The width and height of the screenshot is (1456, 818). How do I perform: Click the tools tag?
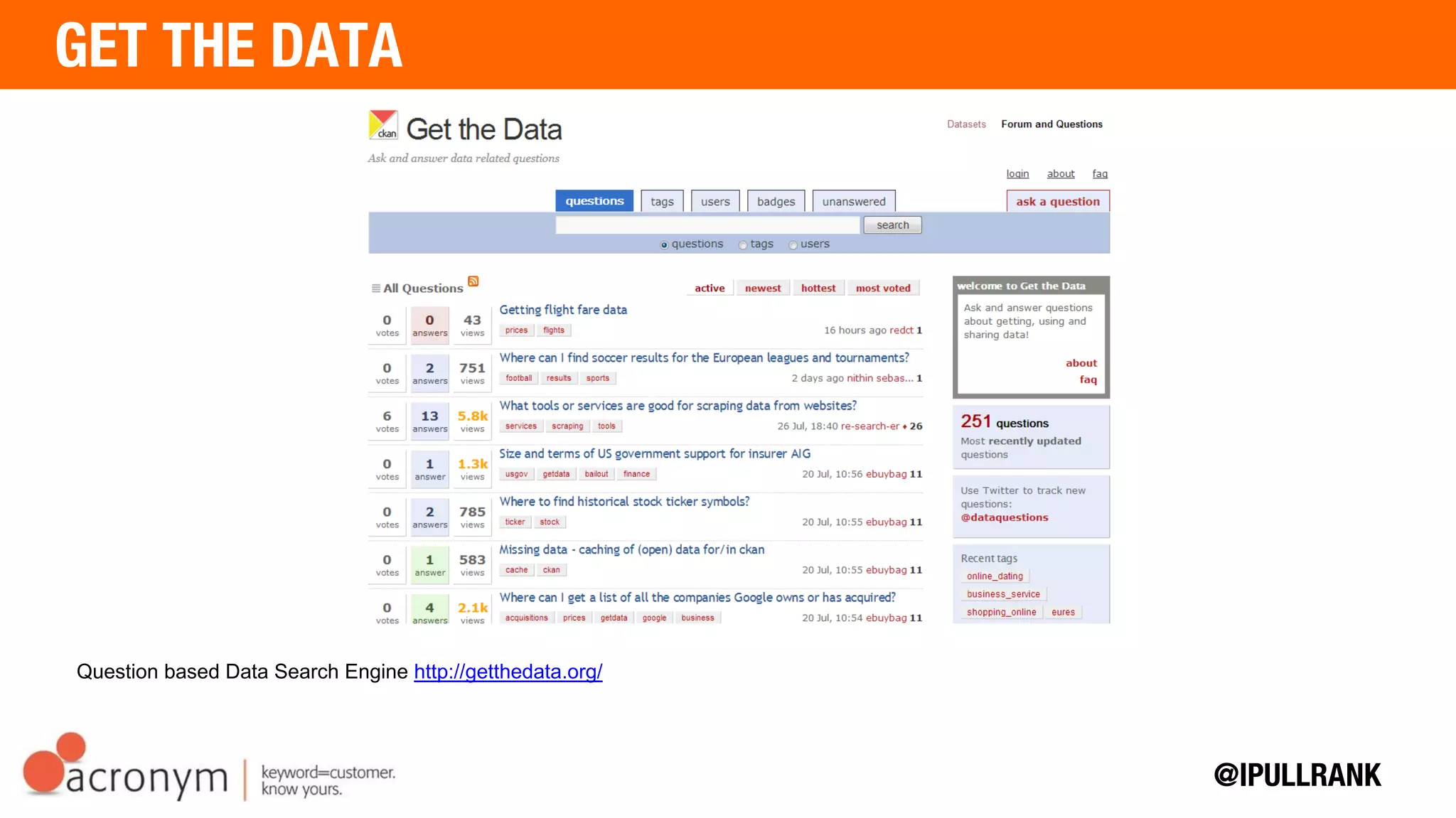point(606,426)
